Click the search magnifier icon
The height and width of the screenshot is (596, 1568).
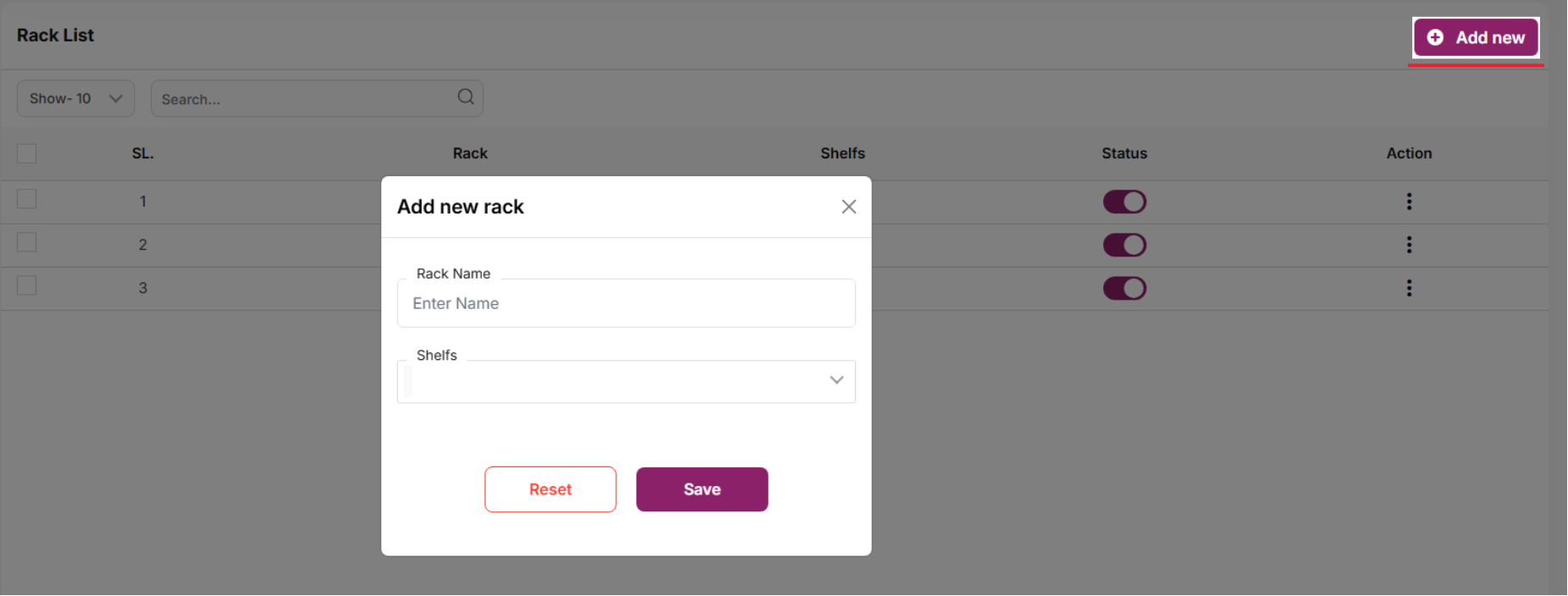466,97
